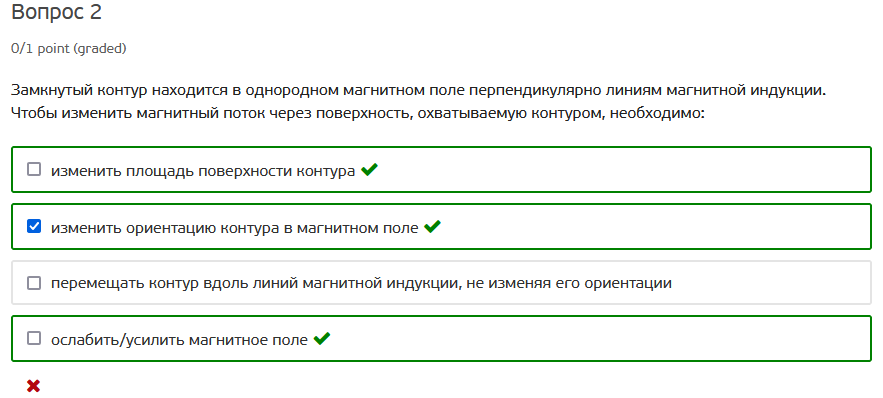Viewport: 883px width, 398px height.
Task: Click green checkmark next to 'ослабить/усилить магнитное поле'
Action: [x=322, y=339]
